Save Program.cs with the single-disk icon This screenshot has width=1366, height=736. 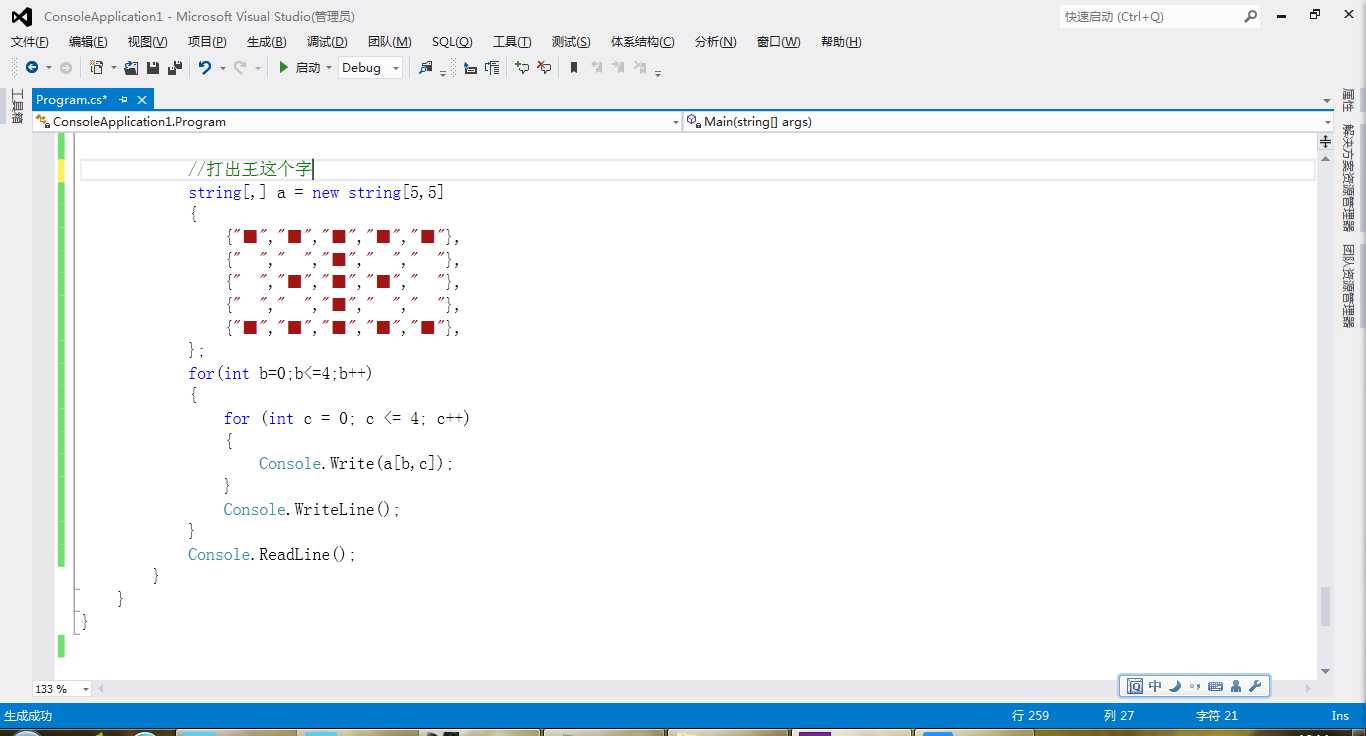tap(153, 68)
